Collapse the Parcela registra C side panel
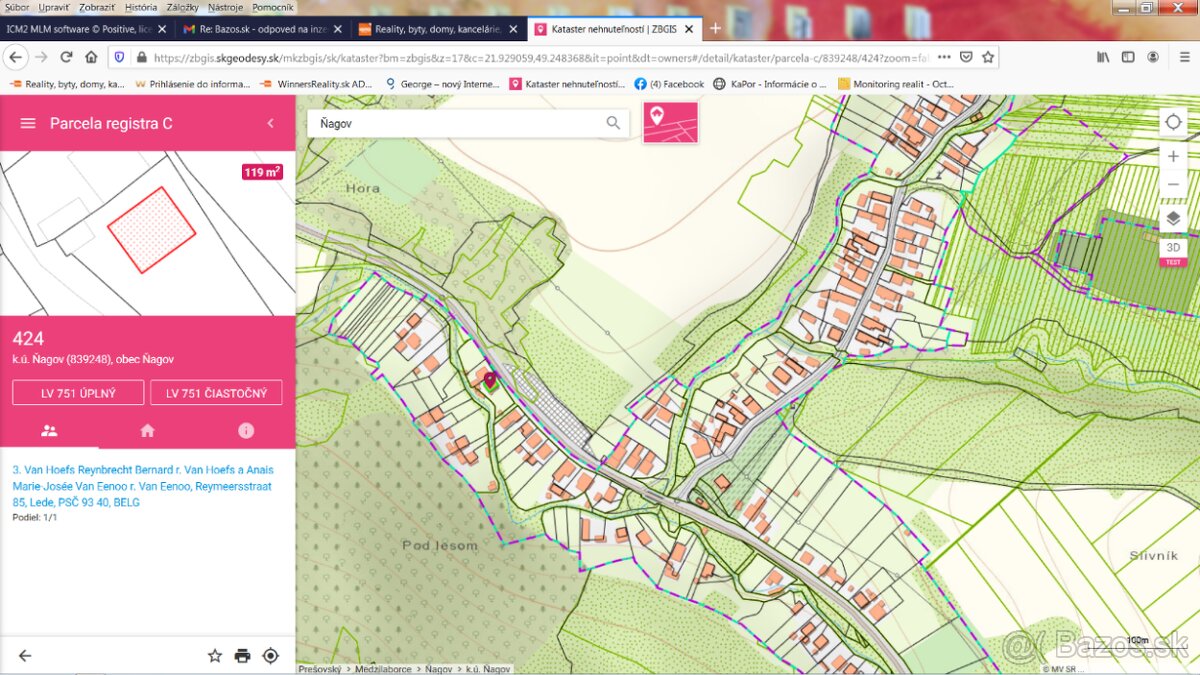The width and height of the screenshot is (1200, 675). pos(270,123)
